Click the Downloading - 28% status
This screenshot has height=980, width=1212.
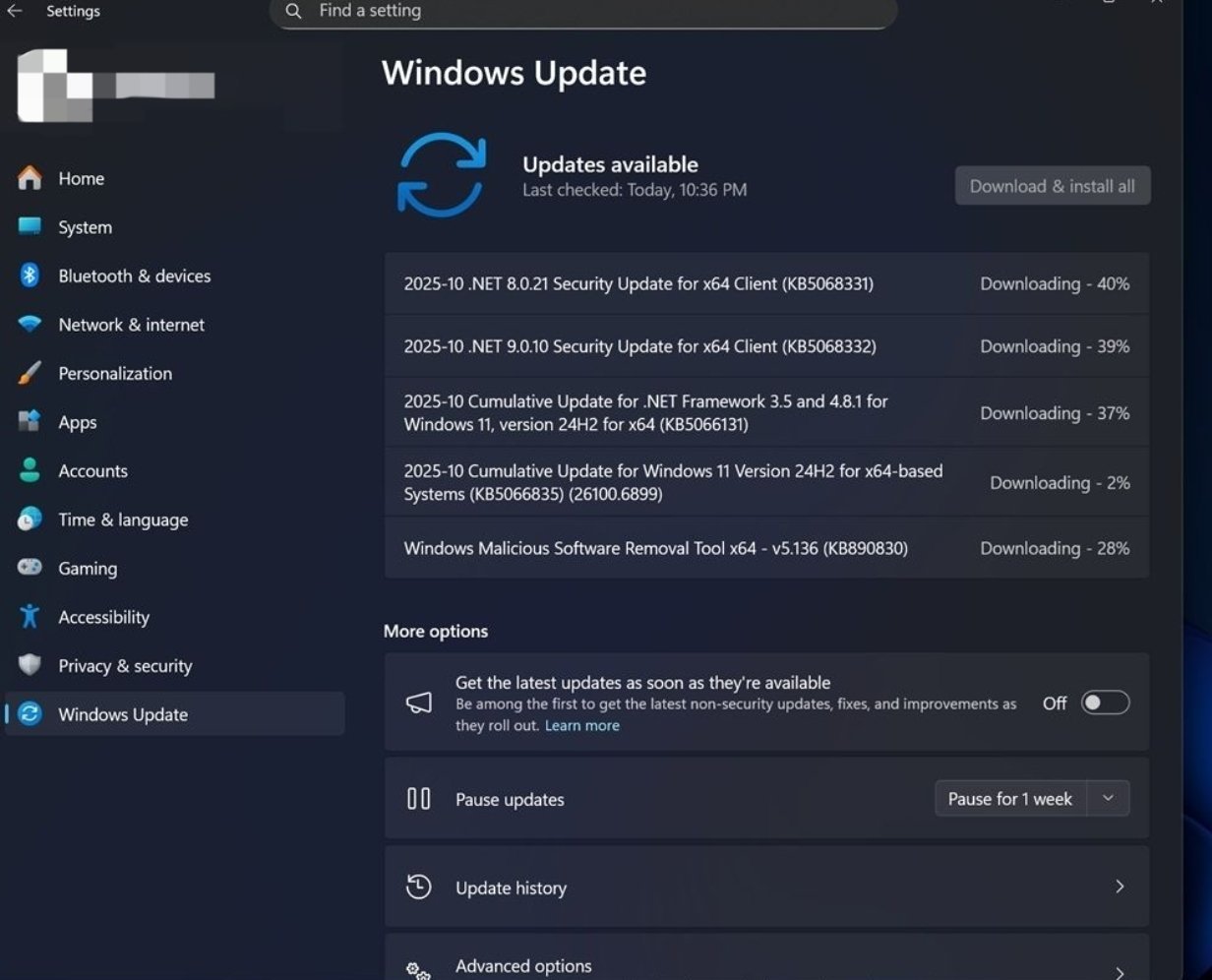pyautogui.click(x=1055, y=548)
